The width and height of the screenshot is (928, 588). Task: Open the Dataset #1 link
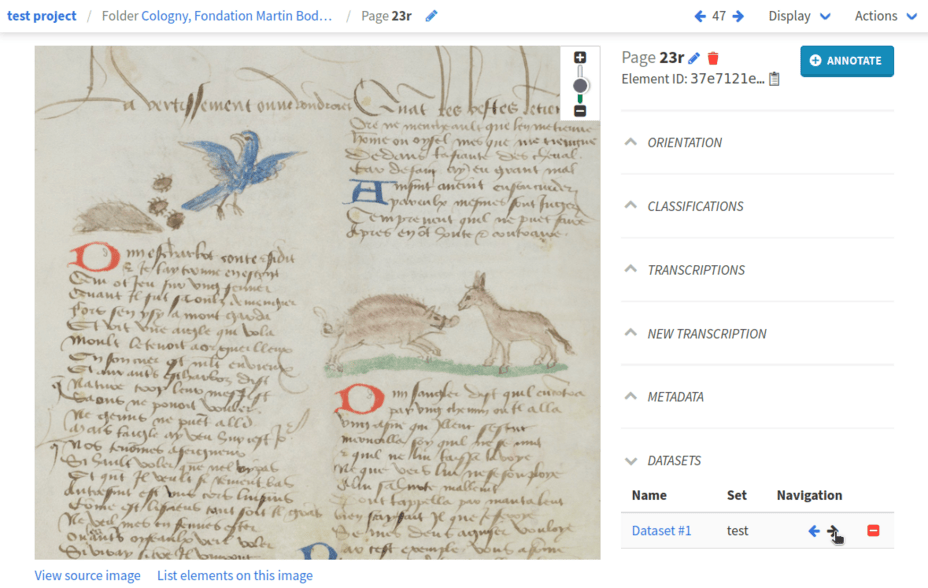coord(661,531)
